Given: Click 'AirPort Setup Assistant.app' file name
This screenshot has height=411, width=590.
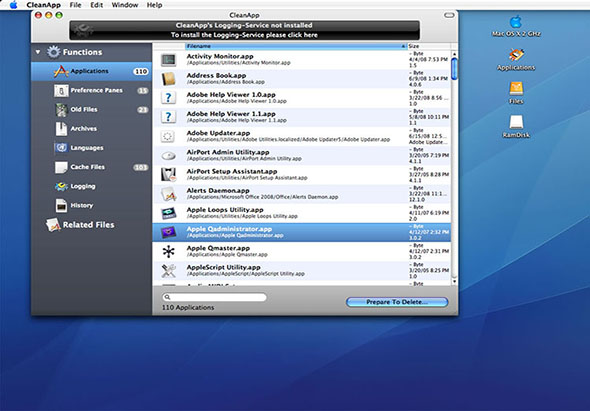Looking at the screenshot, I should point(232,172).
